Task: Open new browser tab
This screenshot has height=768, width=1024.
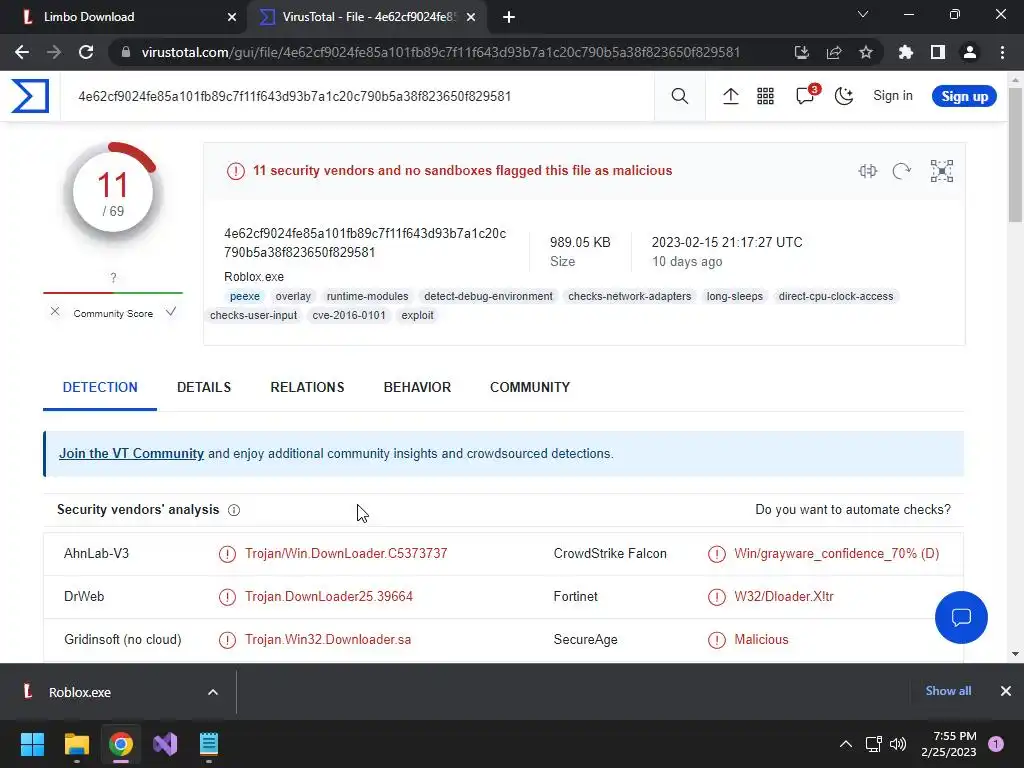Action: (x=509, y=17)
